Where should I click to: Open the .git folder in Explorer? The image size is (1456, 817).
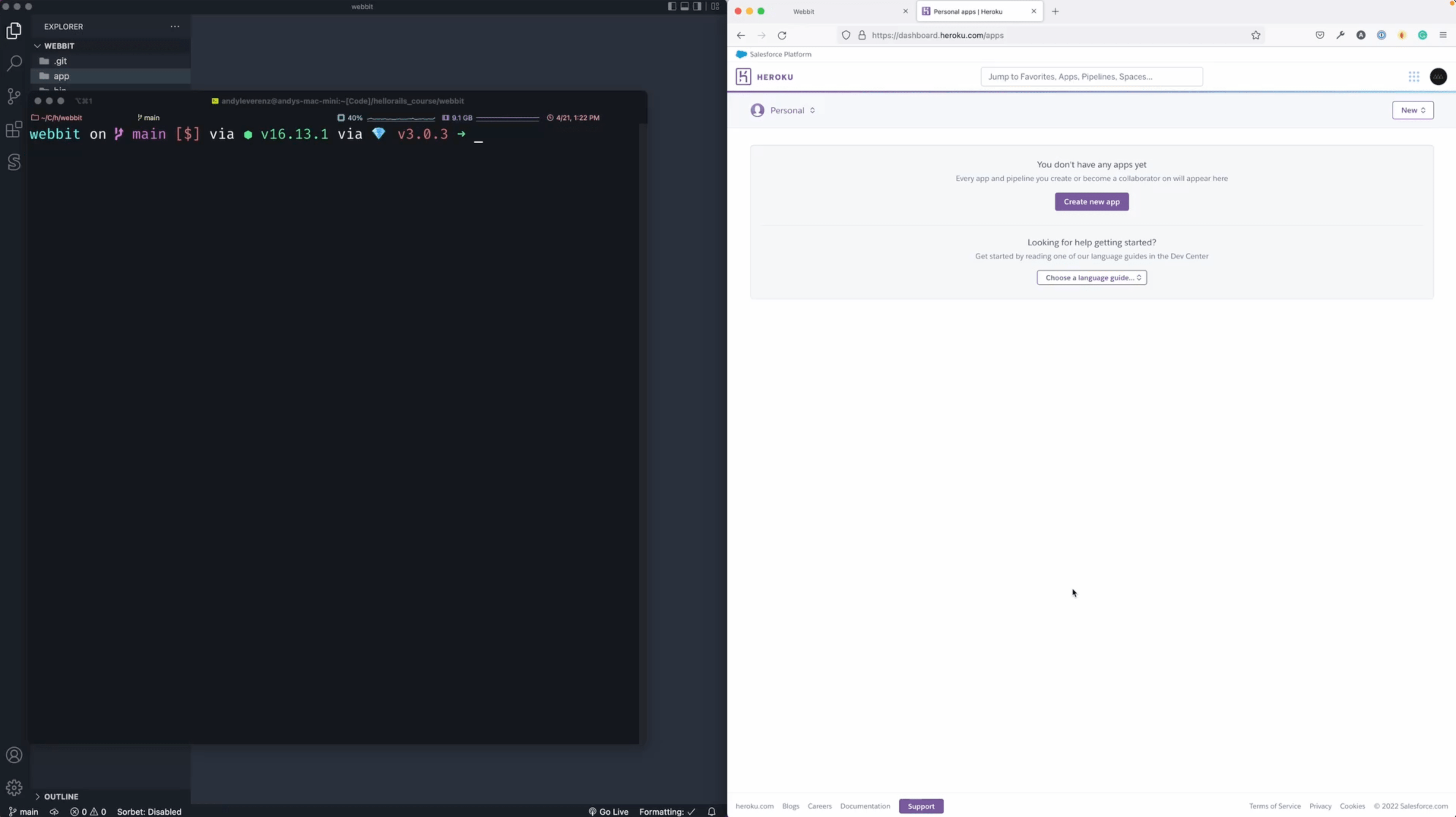[111, 61]
